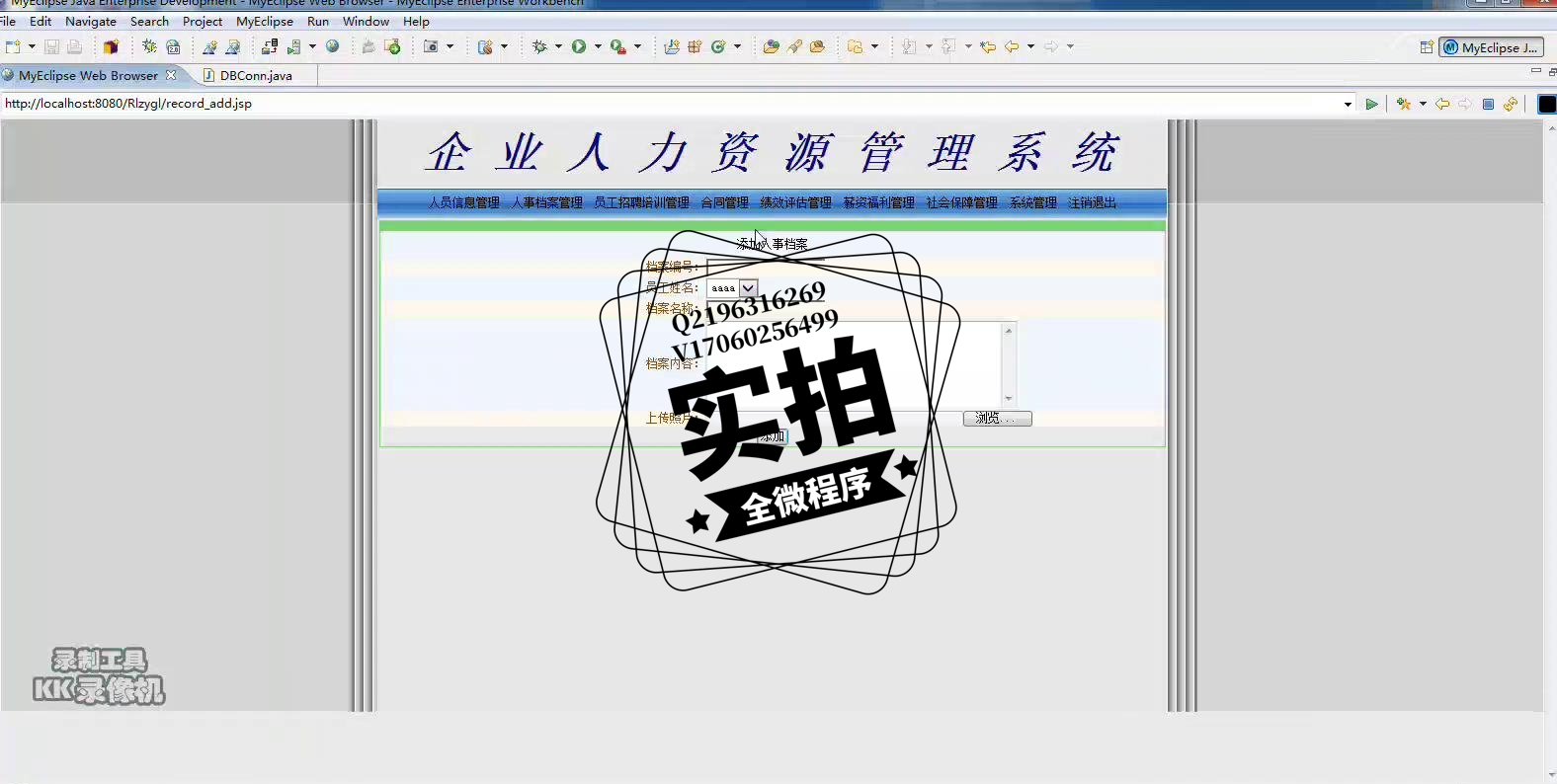Screen dimensions: 1557x784
Task: Open the MyEclipse menu
Action: pos(265,21)
